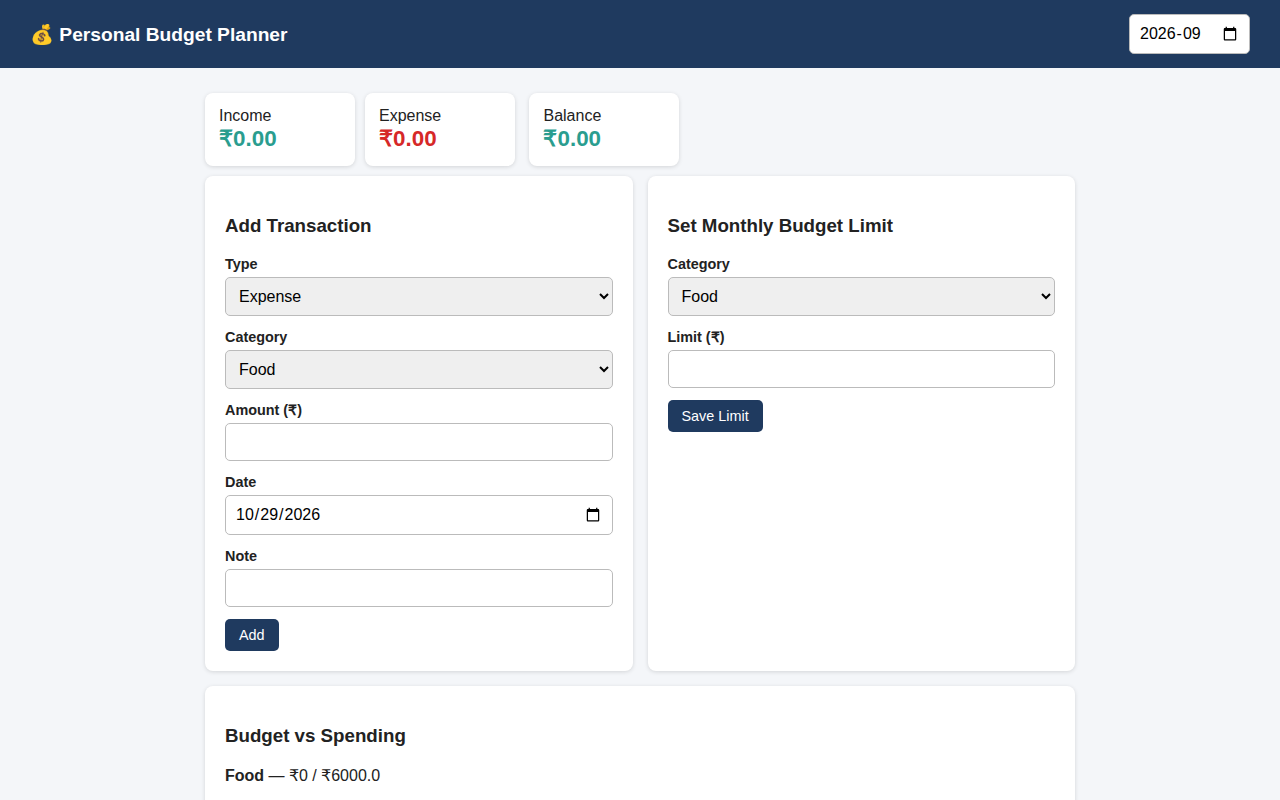
Task: Click the Note input field
Action: point(419,588)
